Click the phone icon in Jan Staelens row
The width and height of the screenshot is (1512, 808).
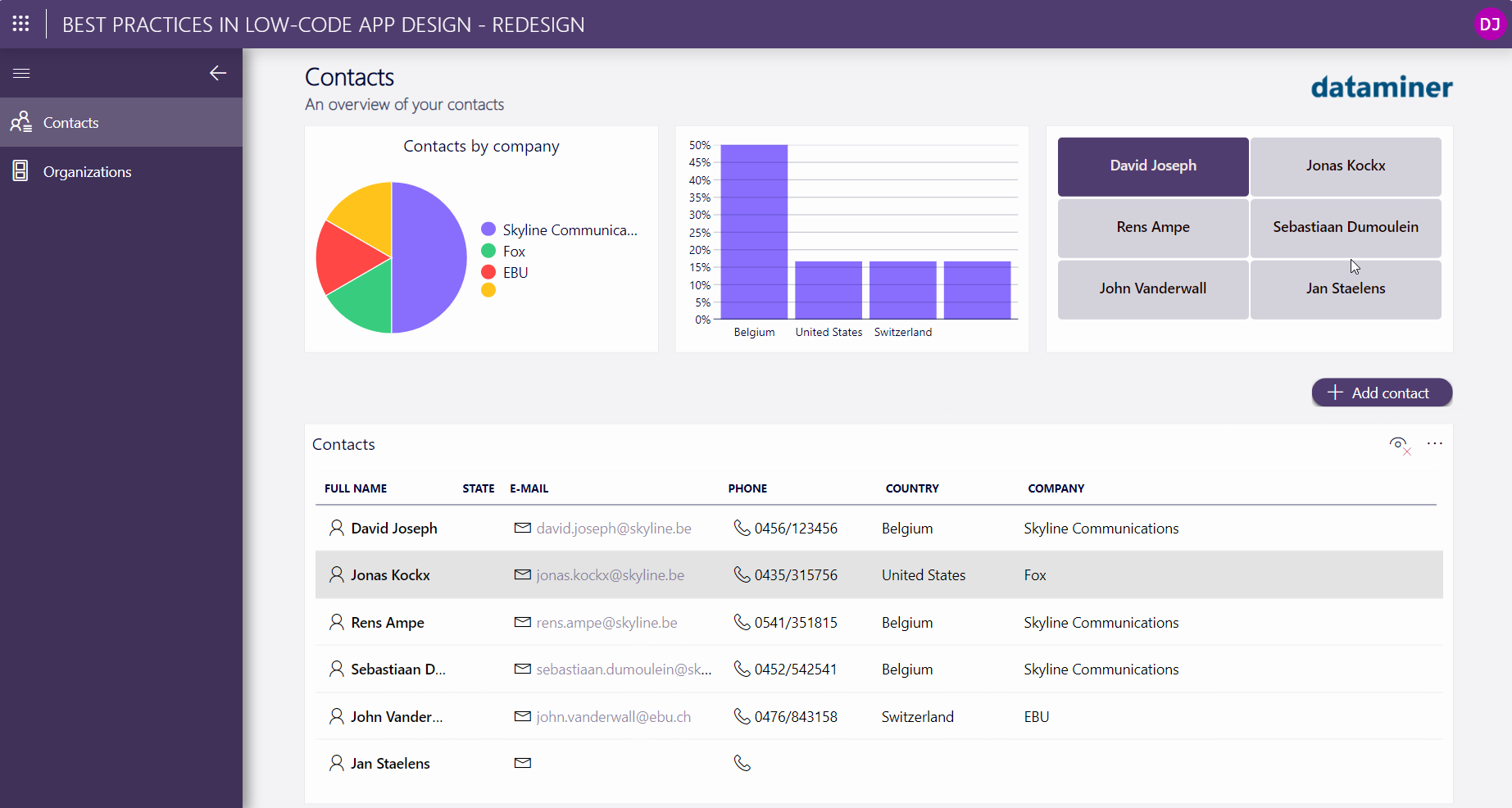pos(742,764)
